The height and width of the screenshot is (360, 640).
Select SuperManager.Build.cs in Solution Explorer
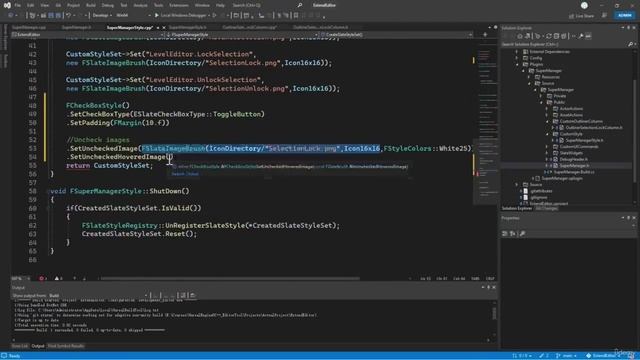[574, 172]
